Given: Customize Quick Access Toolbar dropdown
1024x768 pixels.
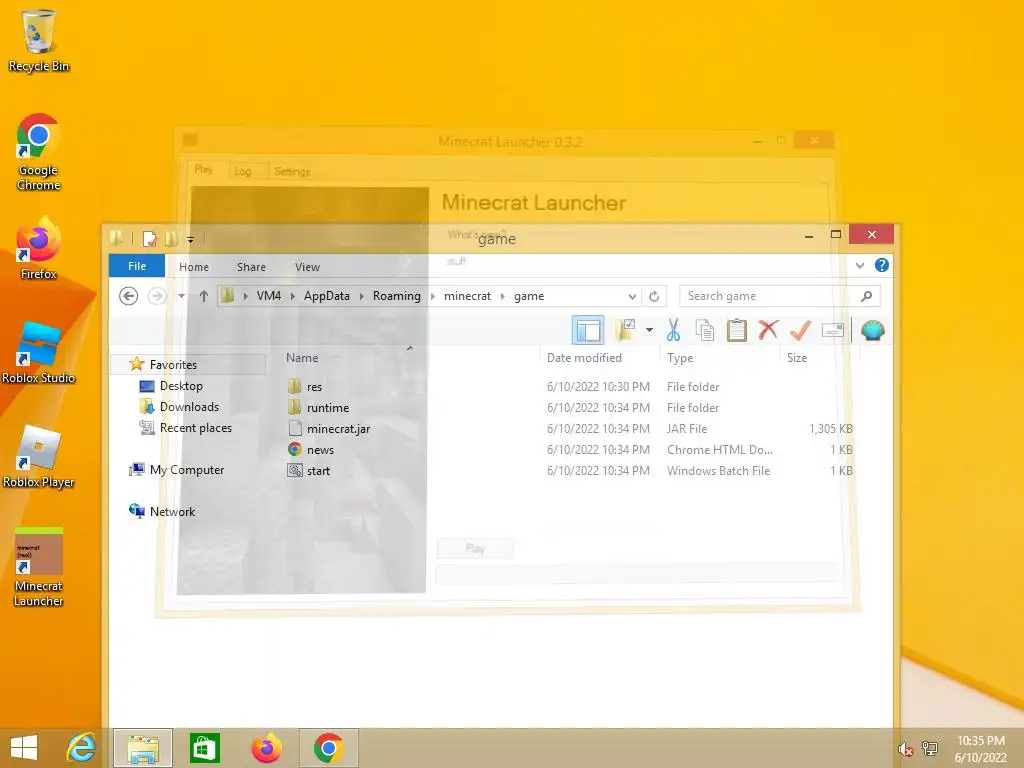Looking at the screenshot, I should point(191,240).
